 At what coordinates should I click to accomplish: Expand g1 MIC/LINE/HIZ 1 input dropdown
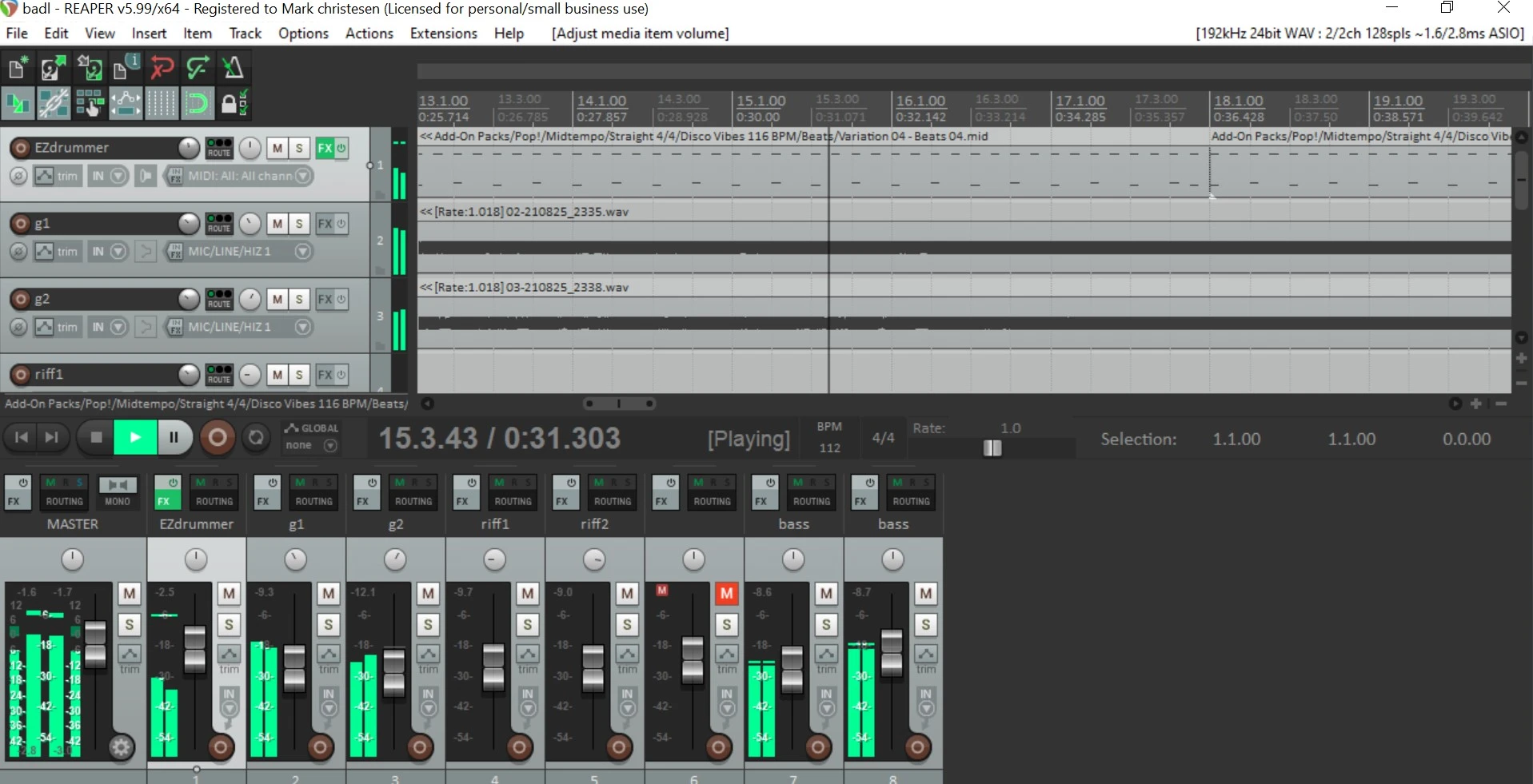tap(302, 251)
